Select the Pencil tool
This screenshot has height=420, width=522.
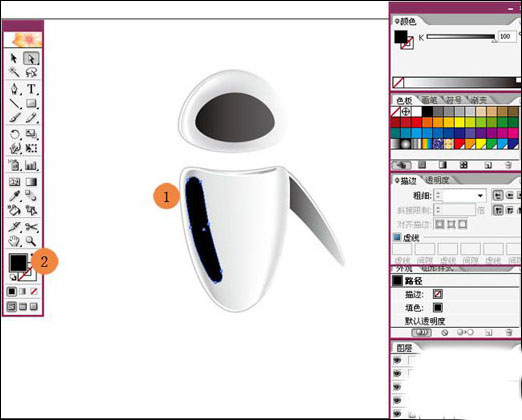coord(31,118)
